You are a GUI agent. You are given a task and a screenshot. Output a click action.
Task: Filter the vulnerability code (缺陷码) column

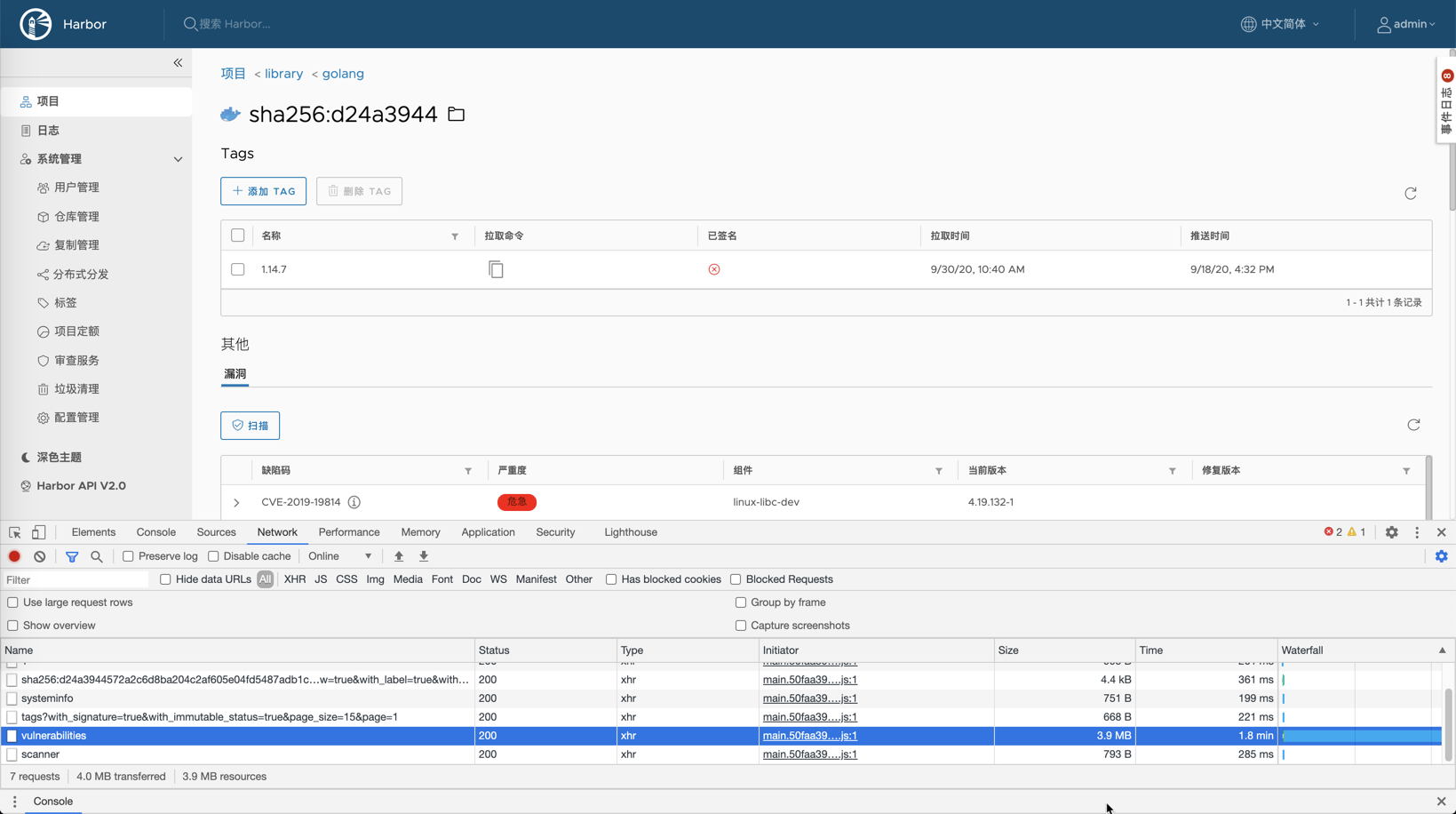pyautogui.click(x=468, y=471)
